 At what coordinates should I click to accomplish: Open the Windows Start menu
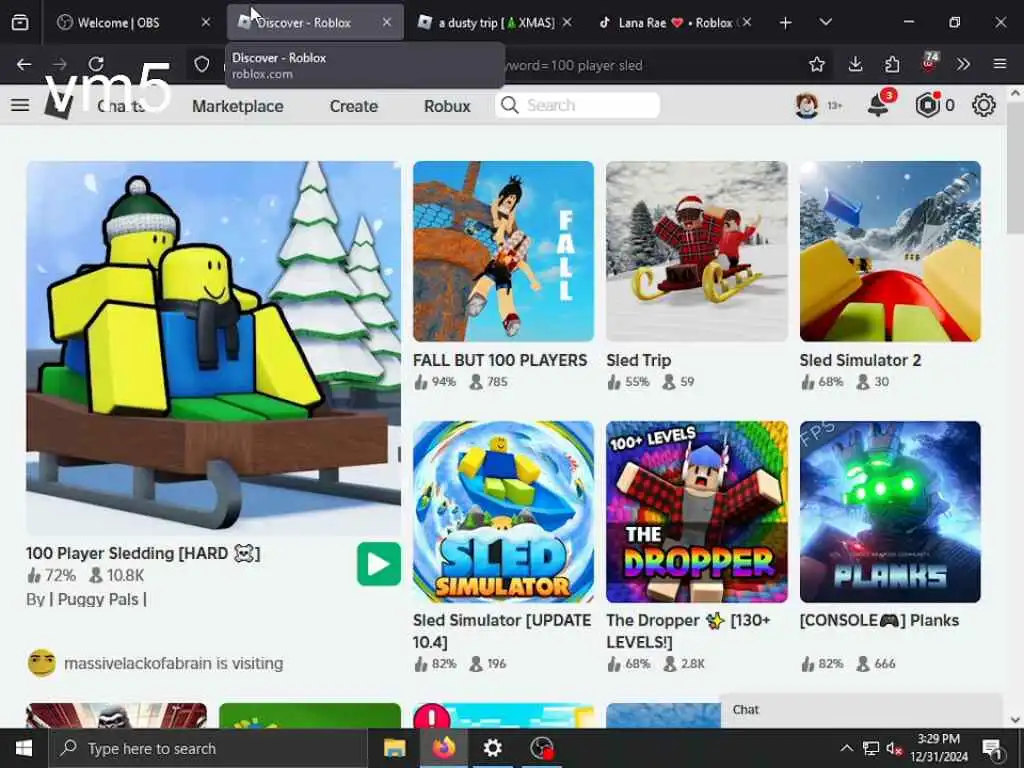pos(24,748)
